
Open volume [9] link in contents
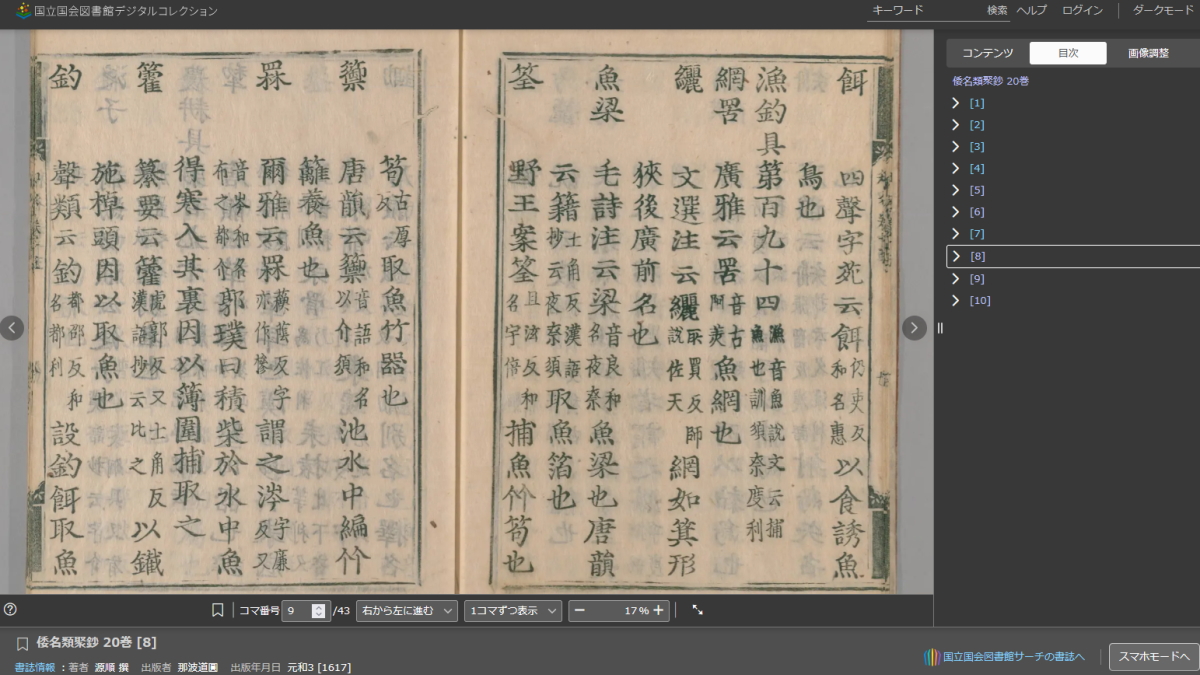[x=977, y=279]
